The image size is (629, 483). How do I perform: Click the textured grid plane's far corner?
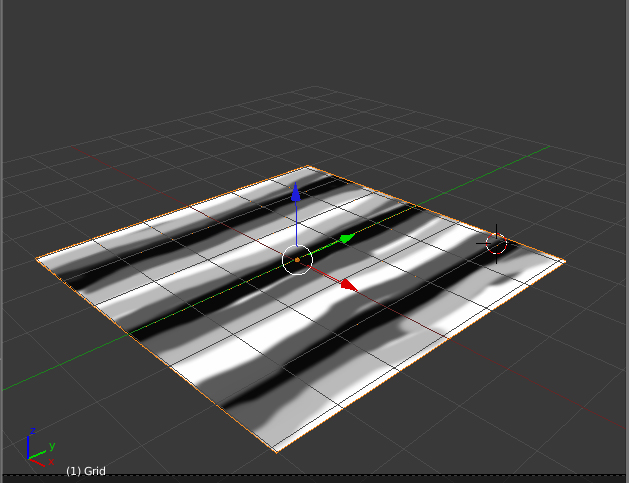[x=308, y=166]
